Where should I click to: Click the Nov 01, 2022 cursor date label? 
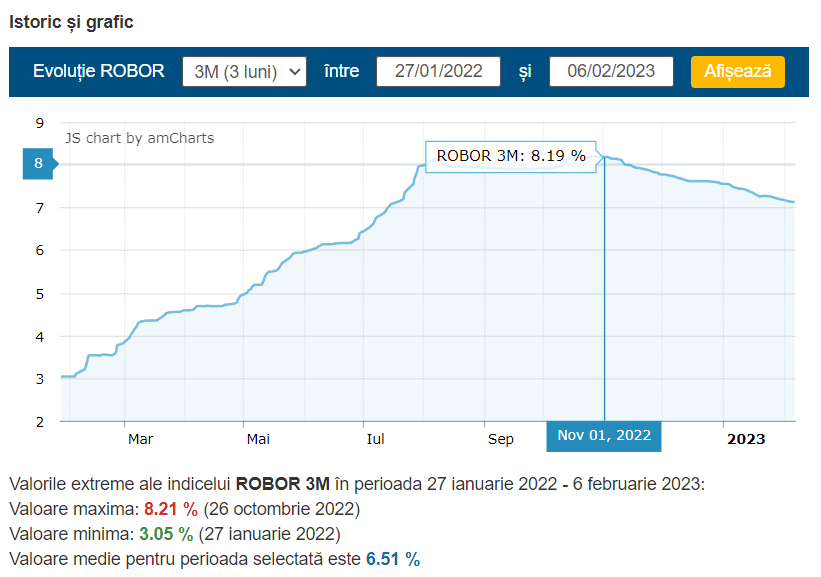(x=603, y=436)
